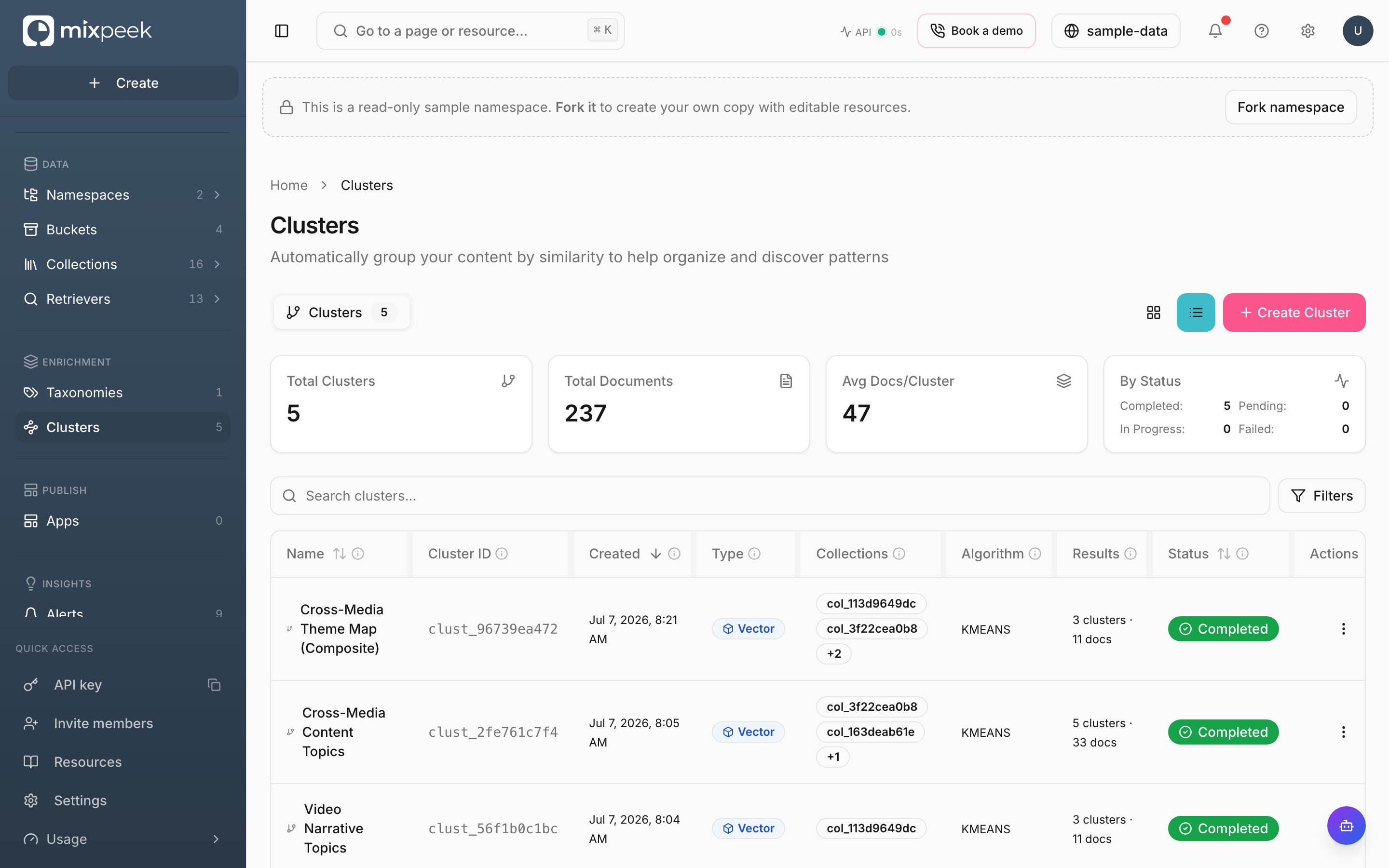Show info for Created column
The height and width of the screenshot is (868, 1389).
click(674, 554)
